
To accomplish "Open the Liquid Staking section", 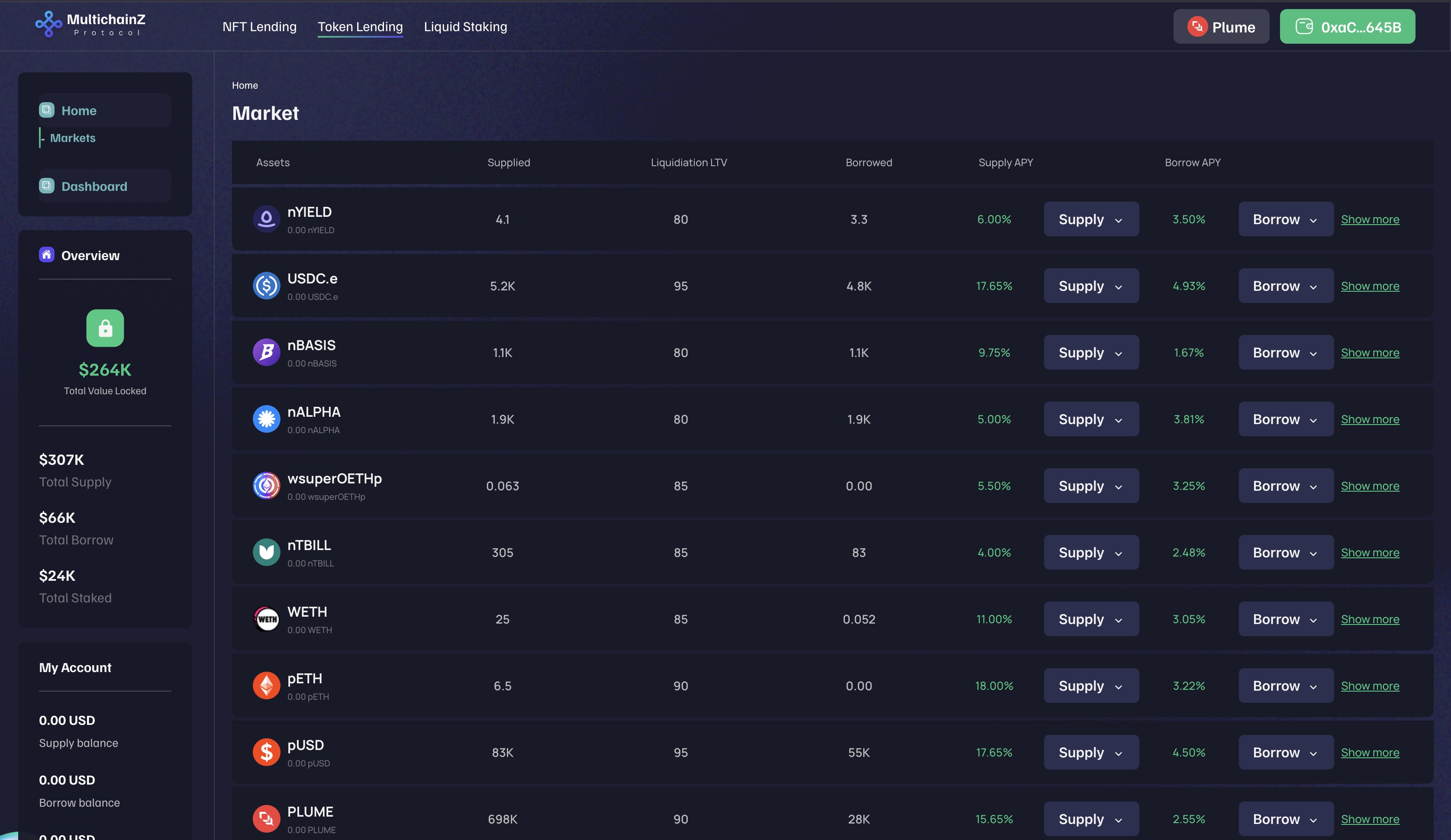I will tap(465, 26).
